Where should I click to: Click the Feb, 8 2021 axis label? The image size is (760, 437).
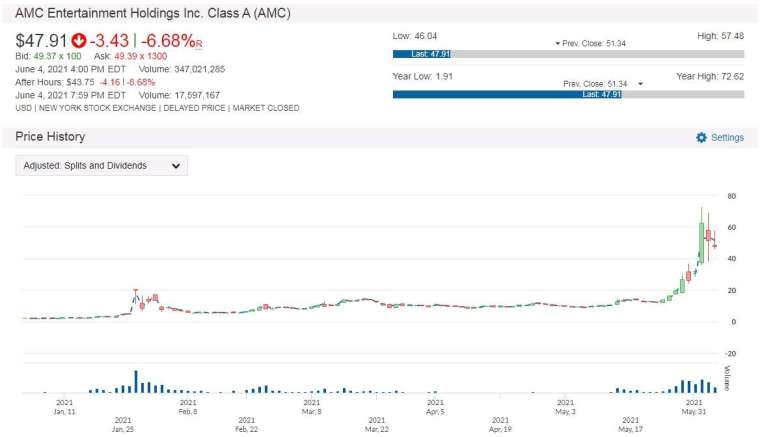coord(188,407)
